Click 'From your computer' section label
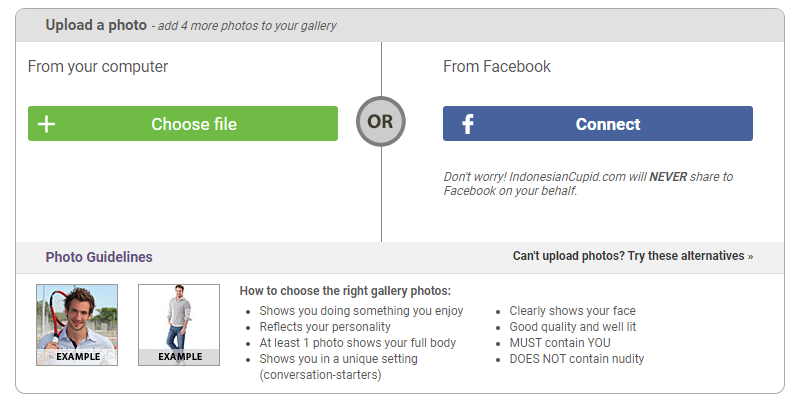The image size is (799, 401). coord(98,66)
